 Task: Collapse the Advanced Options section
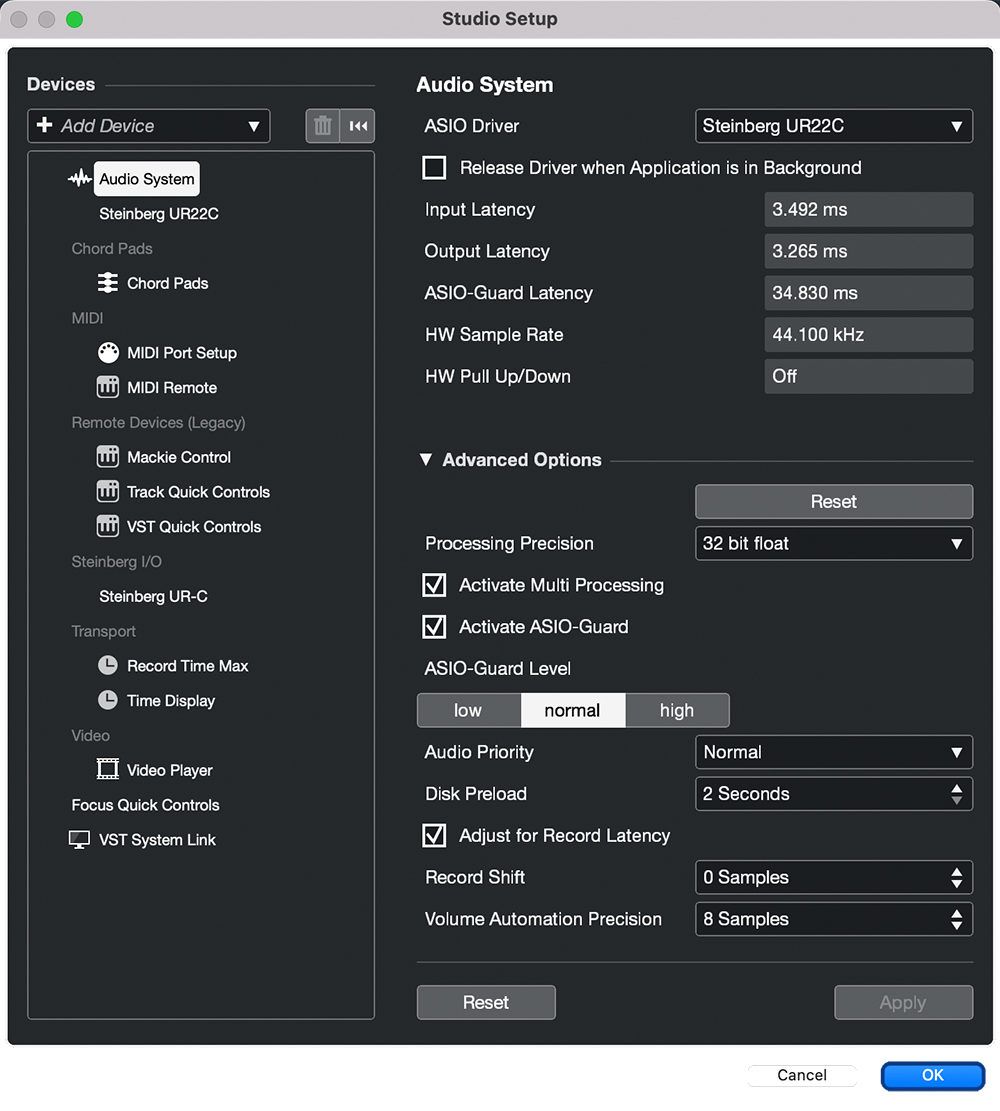pos(426,460)
